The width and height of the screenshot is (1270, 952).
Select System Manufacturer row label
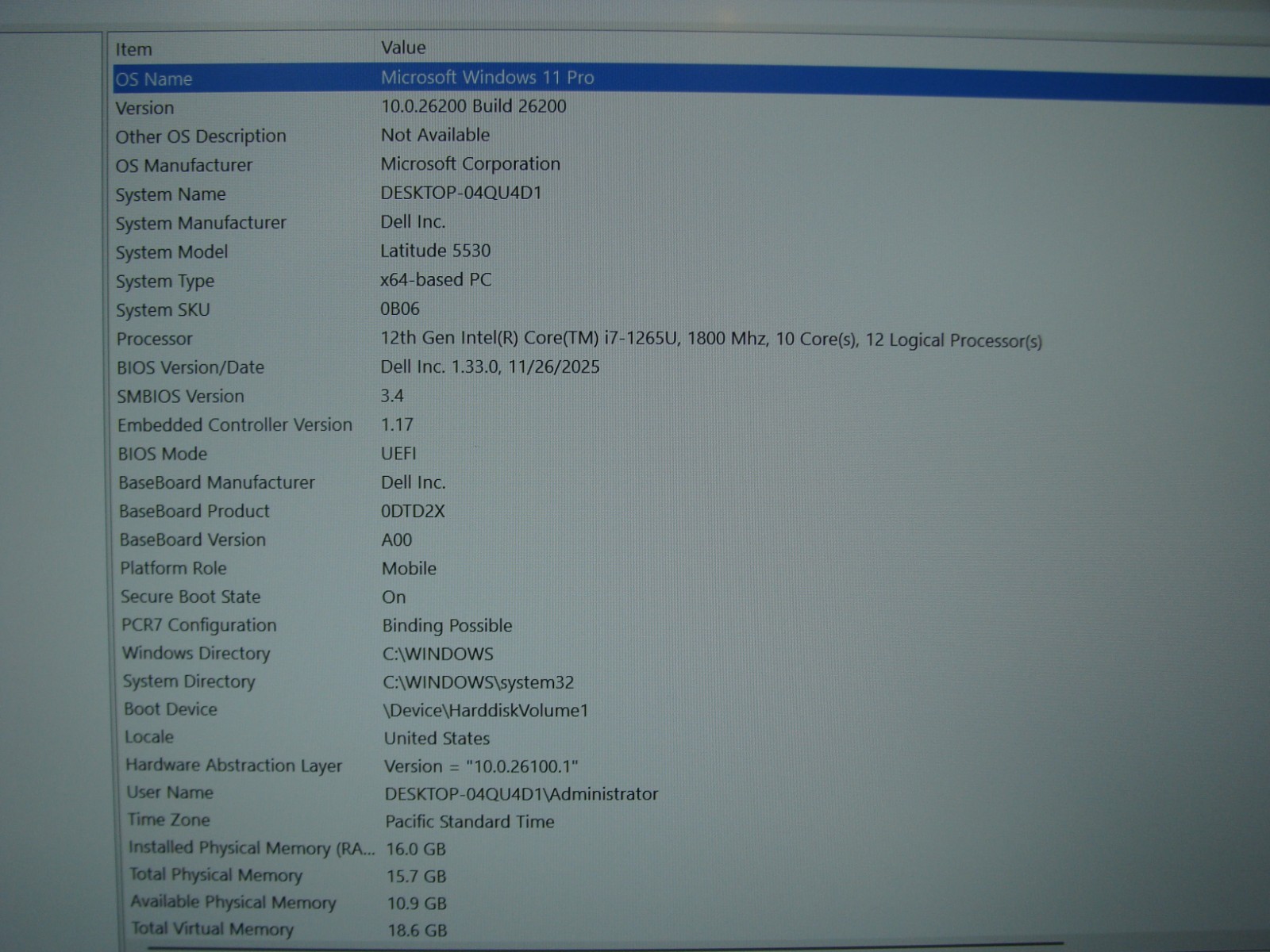pos(201,223)
